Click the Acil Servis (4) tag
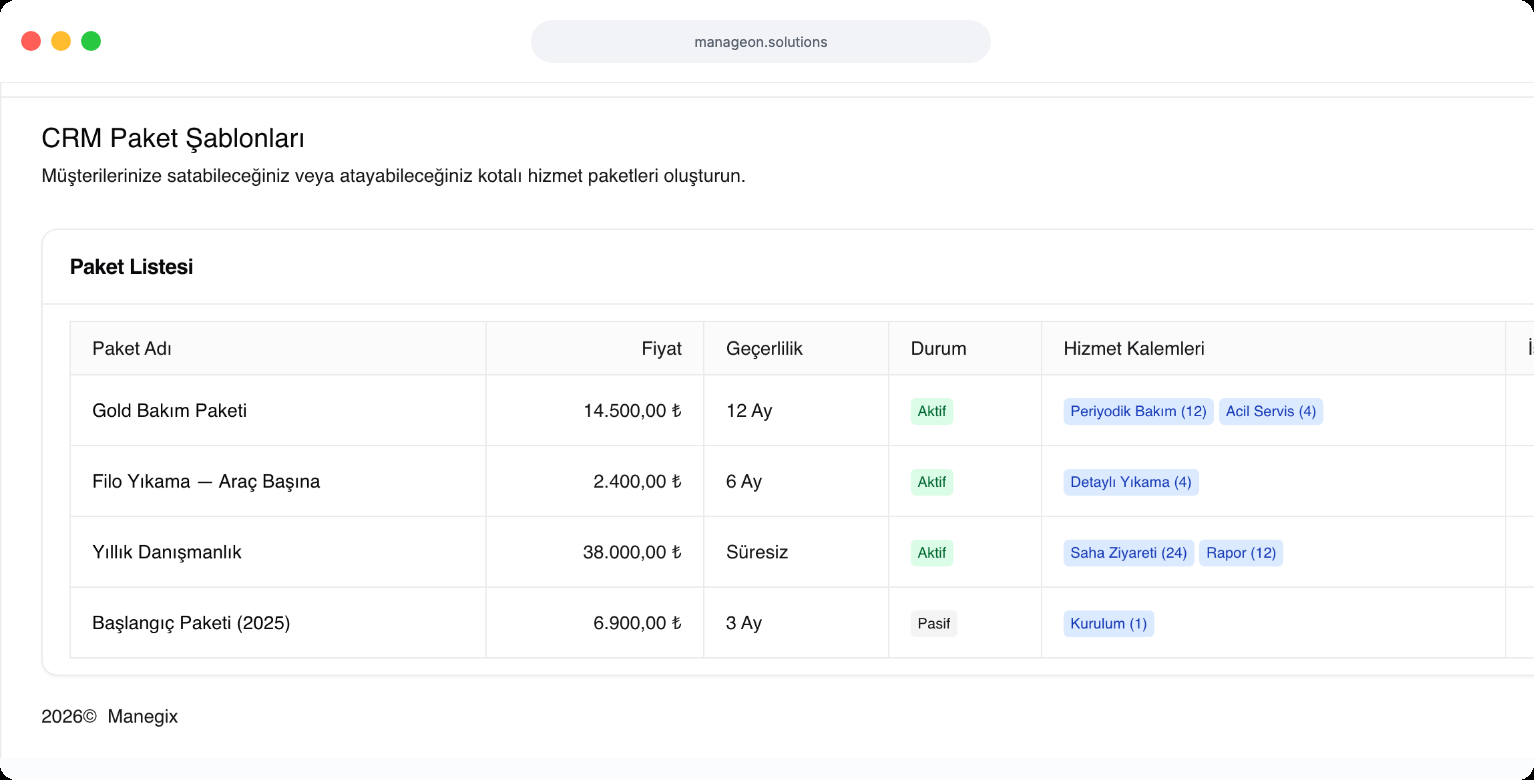This screenshot has height=780, width=1534. point(1271,411)
